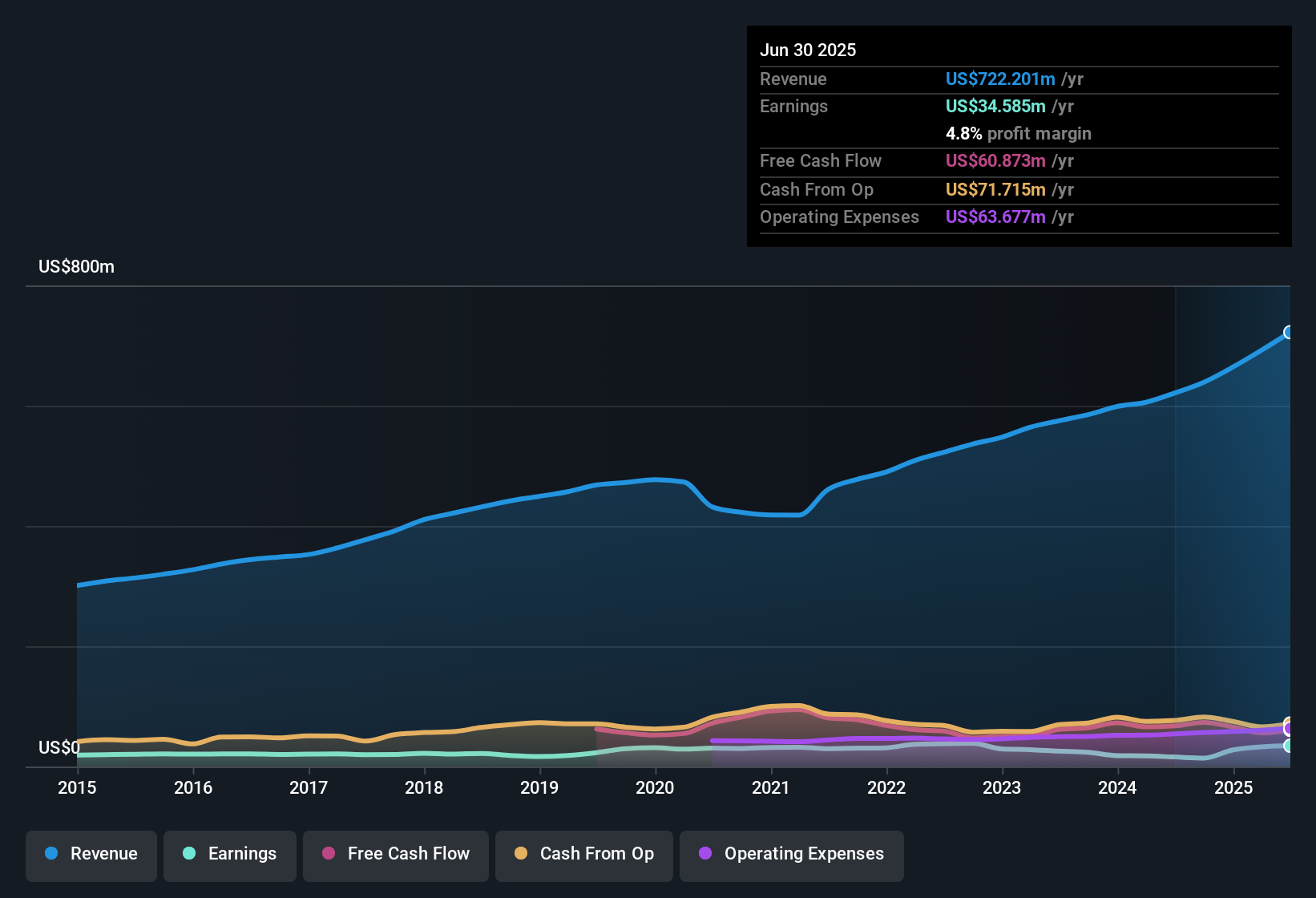The width and height of the screenshot is (1316, 898).
Task: Click the 2015 year label on the axis
Action: tap(77, 788)
